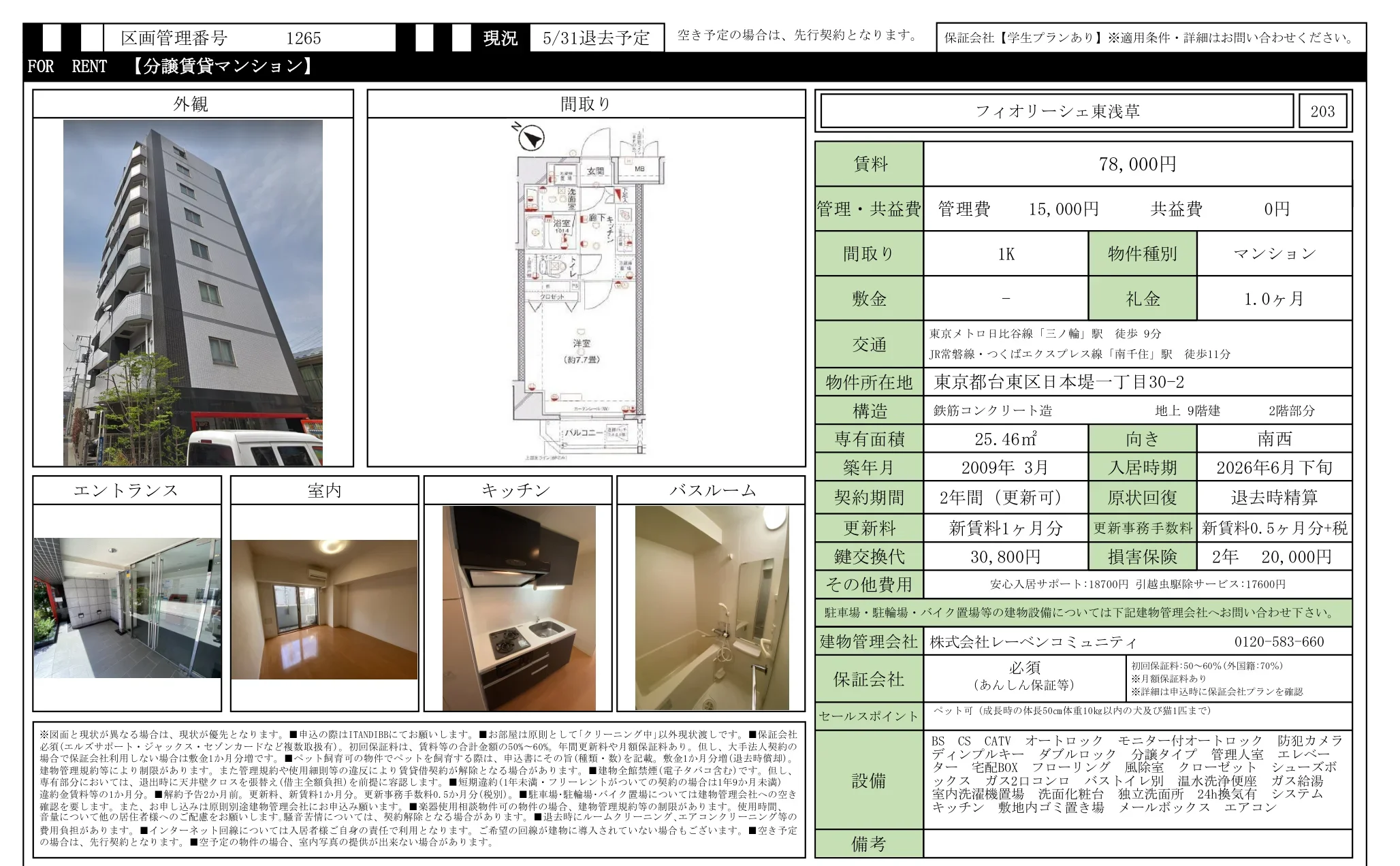Select the 向き value 南西
This screenshot has width=1400, height=866.
tap(1275, 439)
